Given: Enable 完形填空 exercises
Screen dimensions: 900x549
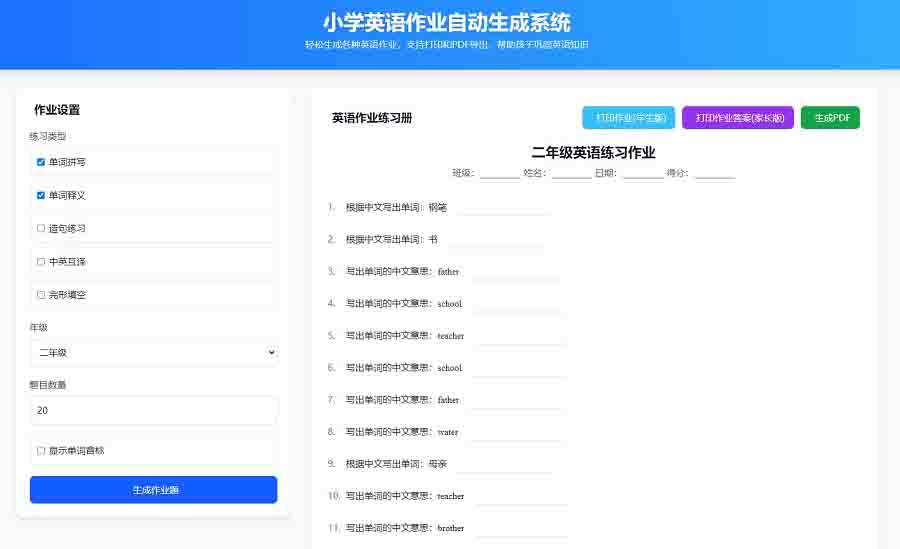Looking at the screenshot, I should click(41, 295).
